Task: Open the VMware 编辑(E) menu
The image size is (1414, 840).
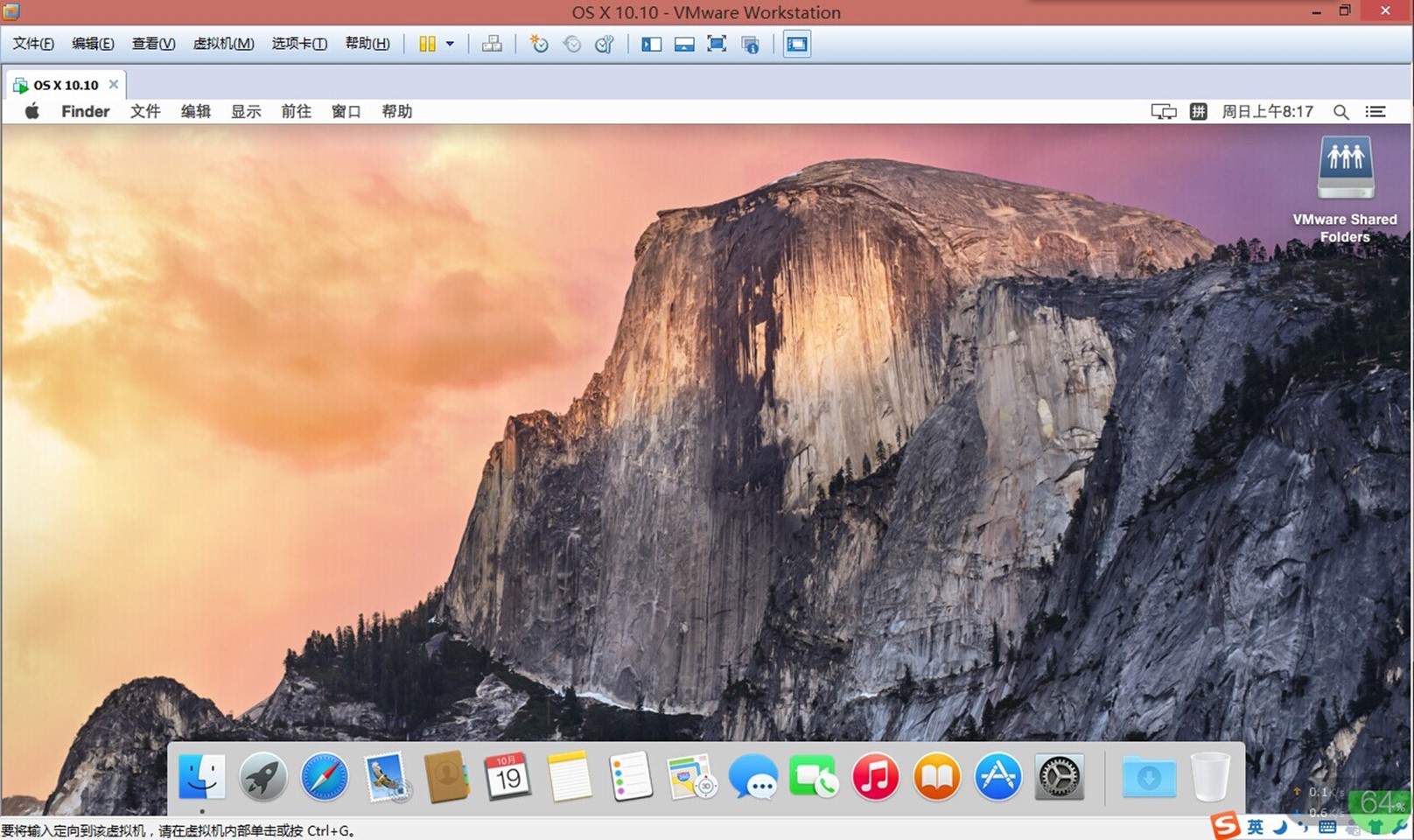Action: pos(93,44)
